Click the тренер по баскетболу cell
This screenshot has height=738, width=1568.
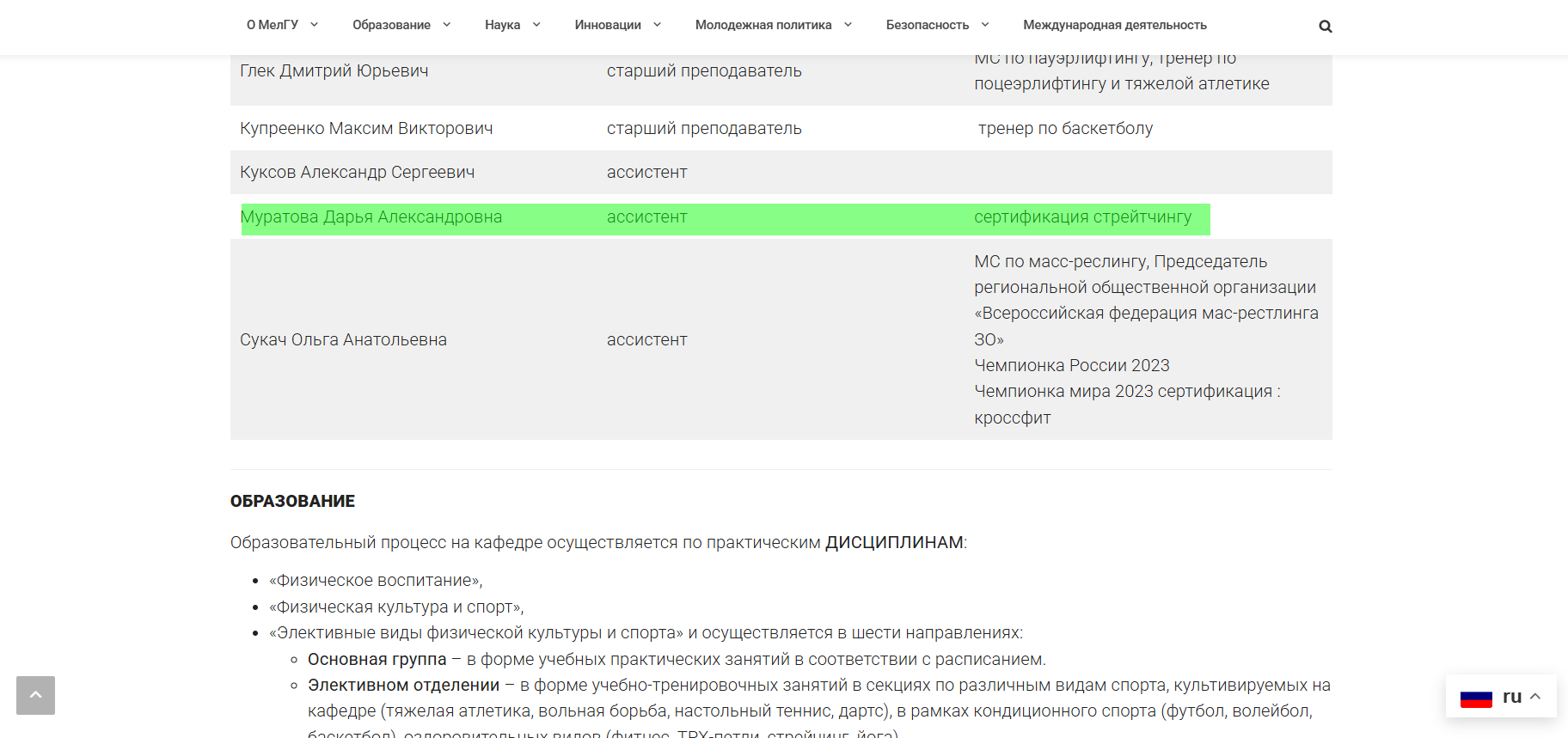click(1065, 128)
